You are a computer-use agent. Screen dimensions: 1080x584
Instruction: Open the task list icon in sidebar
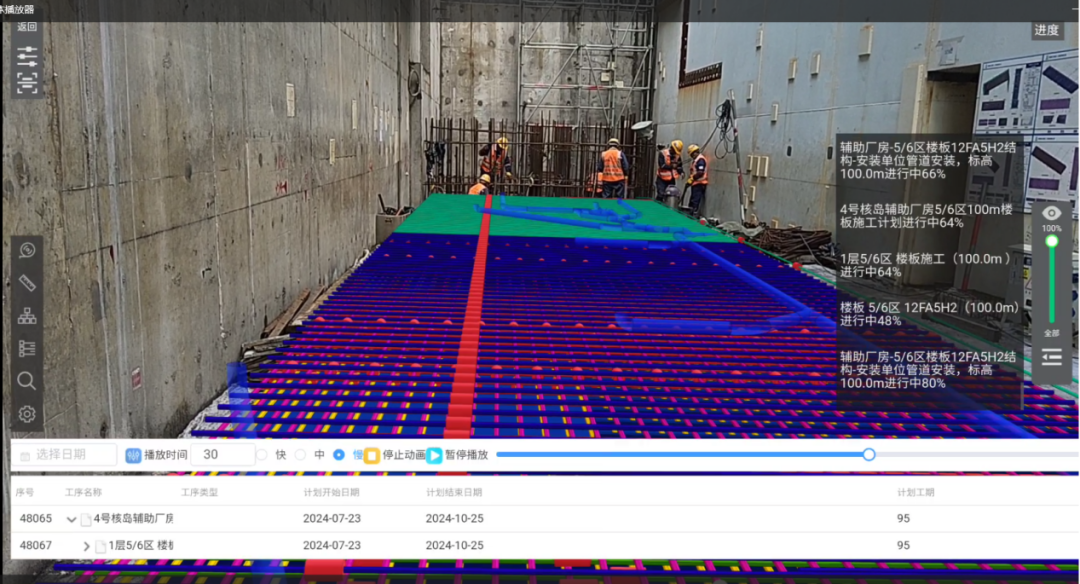[x=27, y=348]
